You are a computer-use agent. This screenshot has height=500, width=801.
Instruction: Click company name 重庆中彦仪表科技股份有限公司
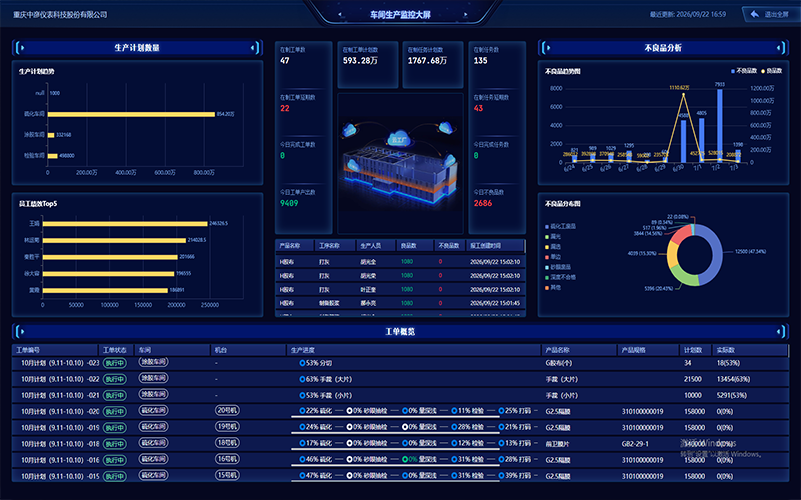tap(60, 14)
